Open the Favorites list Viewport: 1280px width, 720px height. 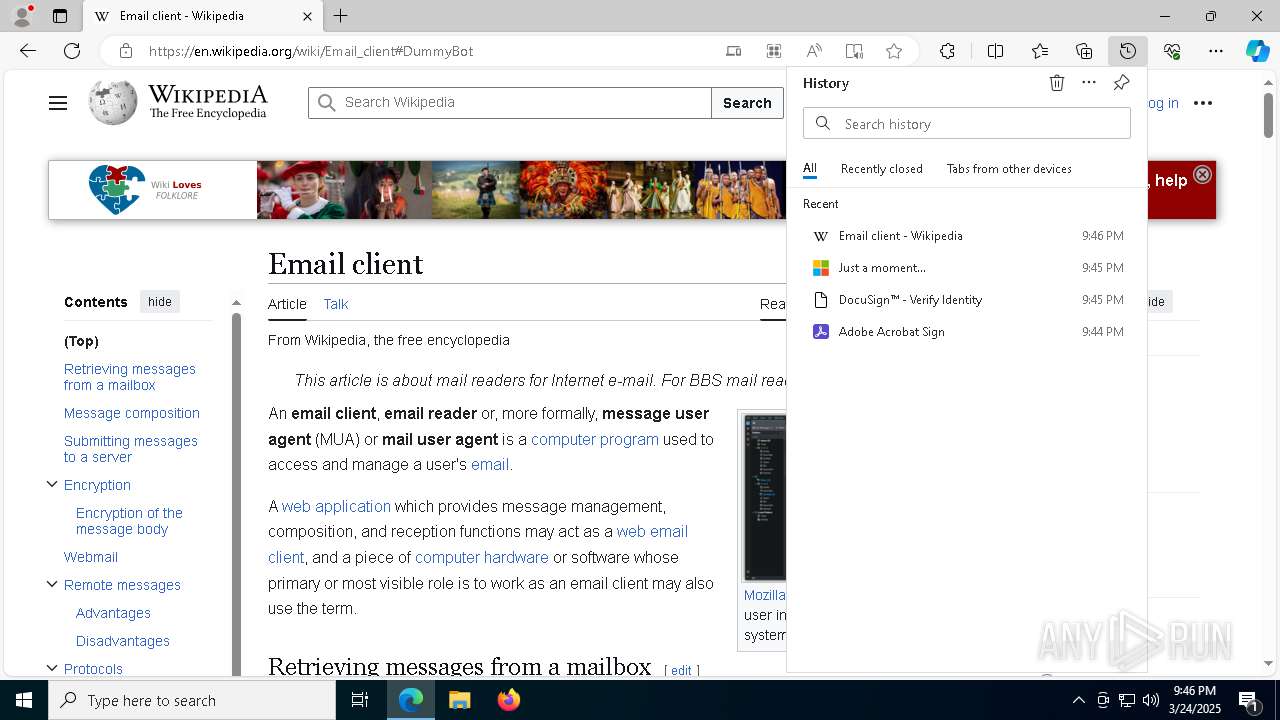(x=1040, y=51)
